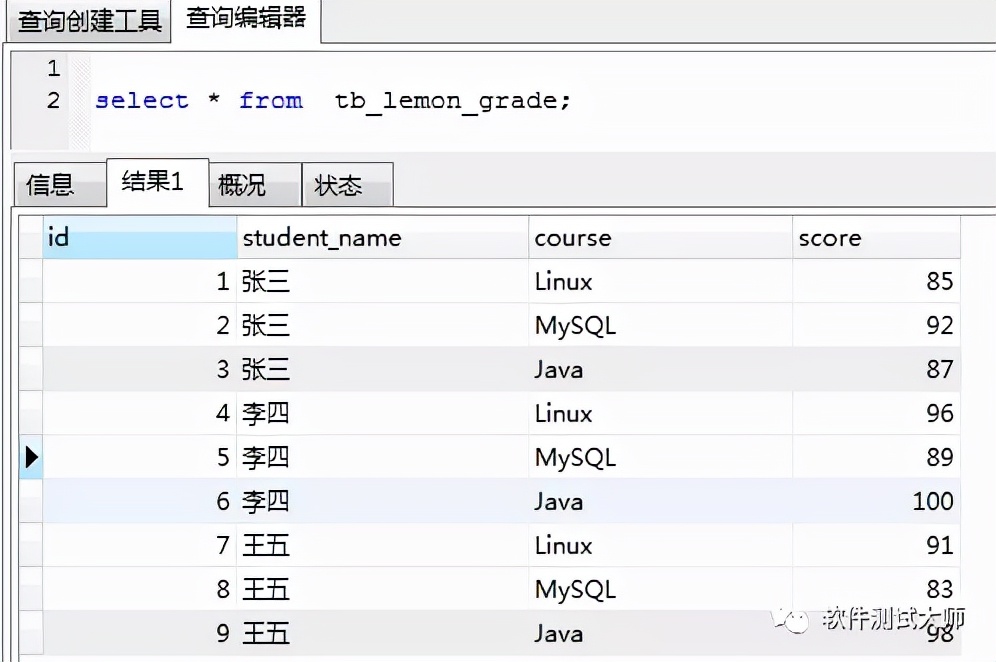
Task: Switch to the 查询创建工具 tab
Action: tap(89, 21)
